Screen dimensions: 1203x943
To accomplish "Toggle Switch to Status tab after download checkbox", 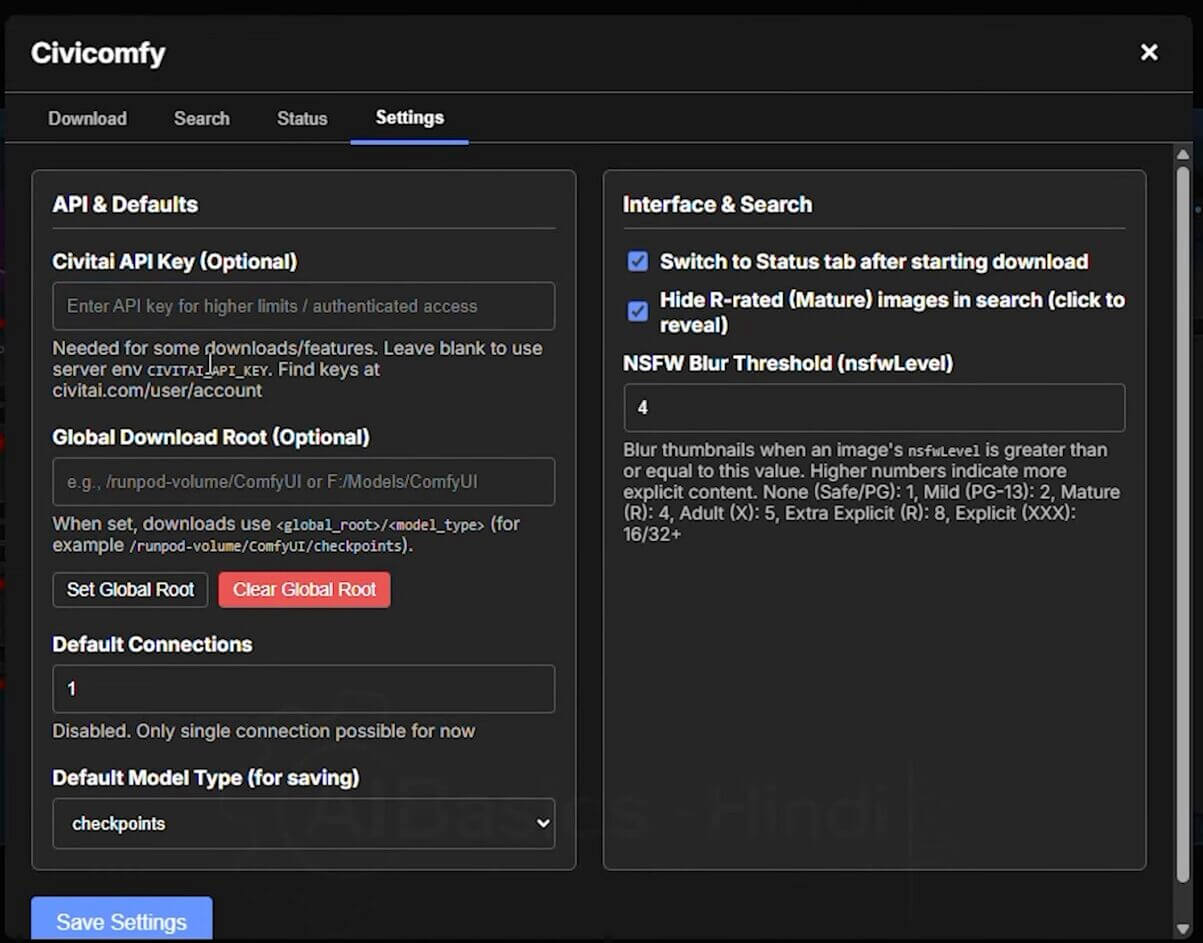I will coord(637,261).
